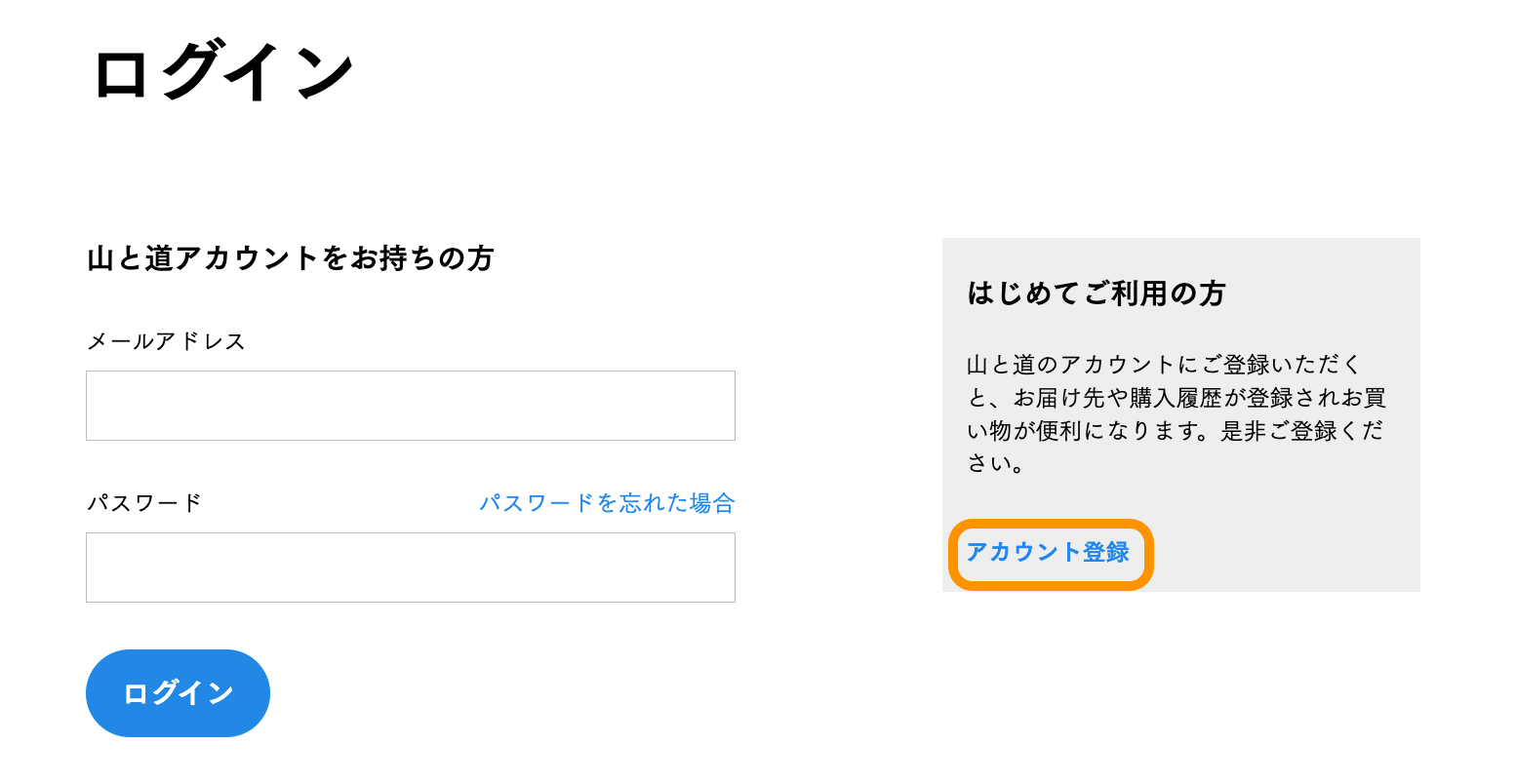Focus the パスワード input field
This screenshot has width=1516, height=784.
click(x=410, y=568)
